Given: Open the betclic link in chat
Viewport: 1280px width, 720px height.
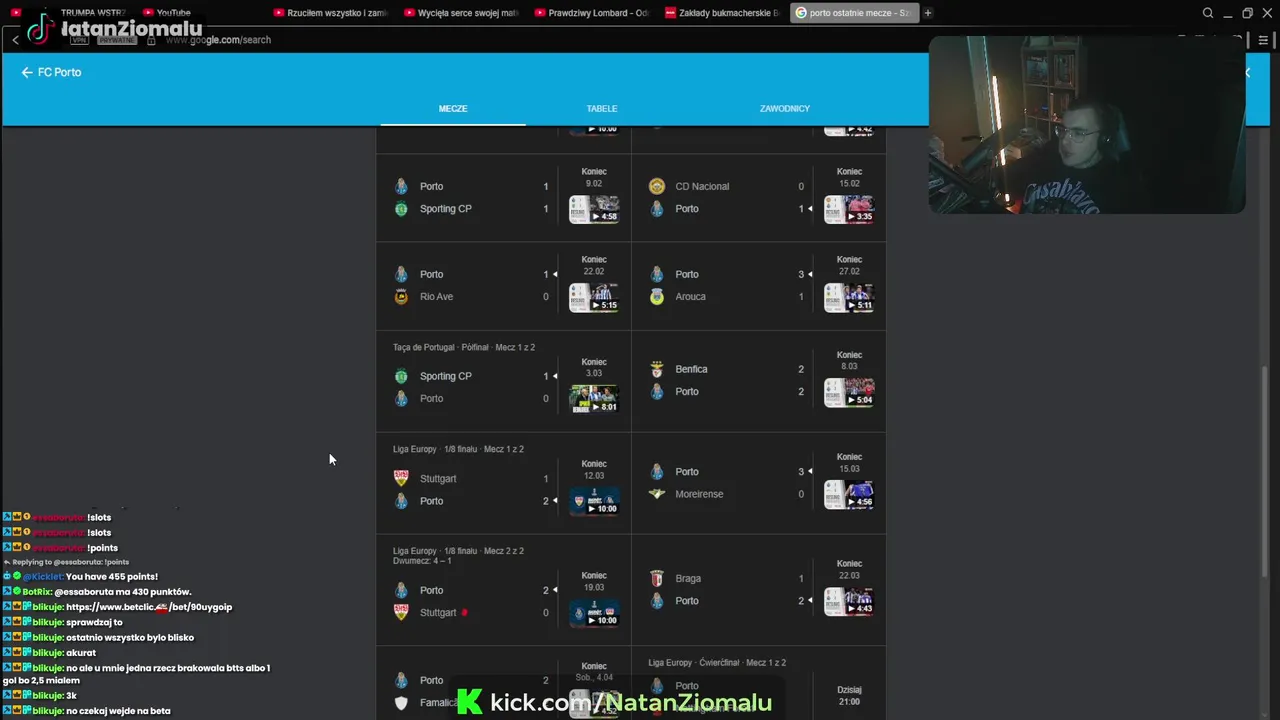Looking at the screenshot, I should click(x=149, y=607).
